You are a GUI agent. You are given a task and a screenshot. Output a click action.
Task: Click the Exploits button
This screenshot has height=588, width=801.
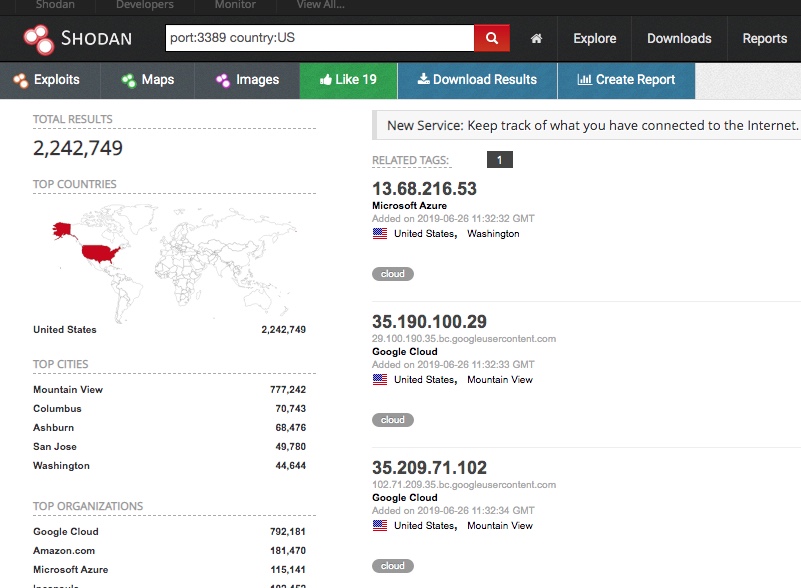pyautogui.click(x=50, y=80)
